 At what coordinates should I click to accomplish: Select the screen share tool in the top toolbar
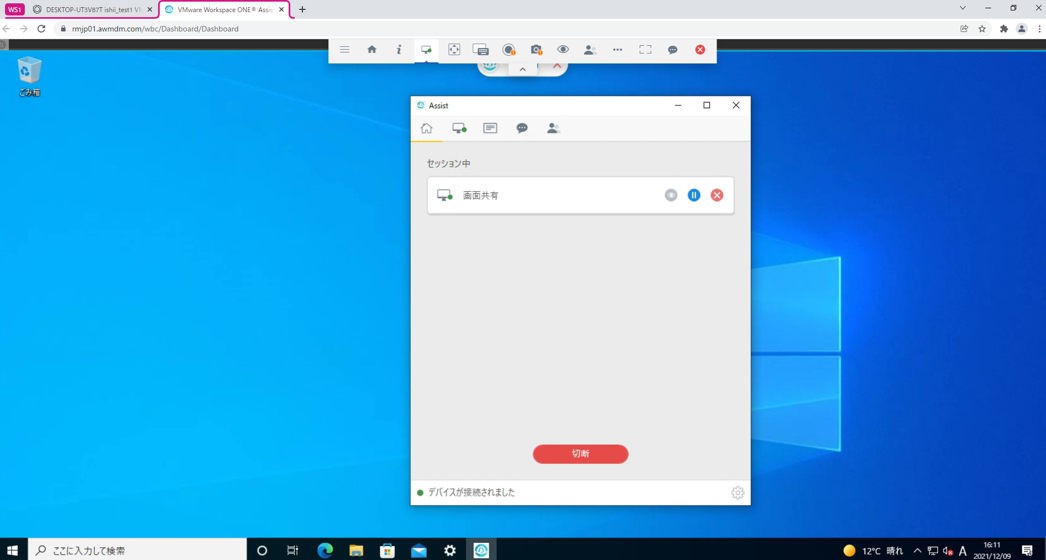point(426,49)
